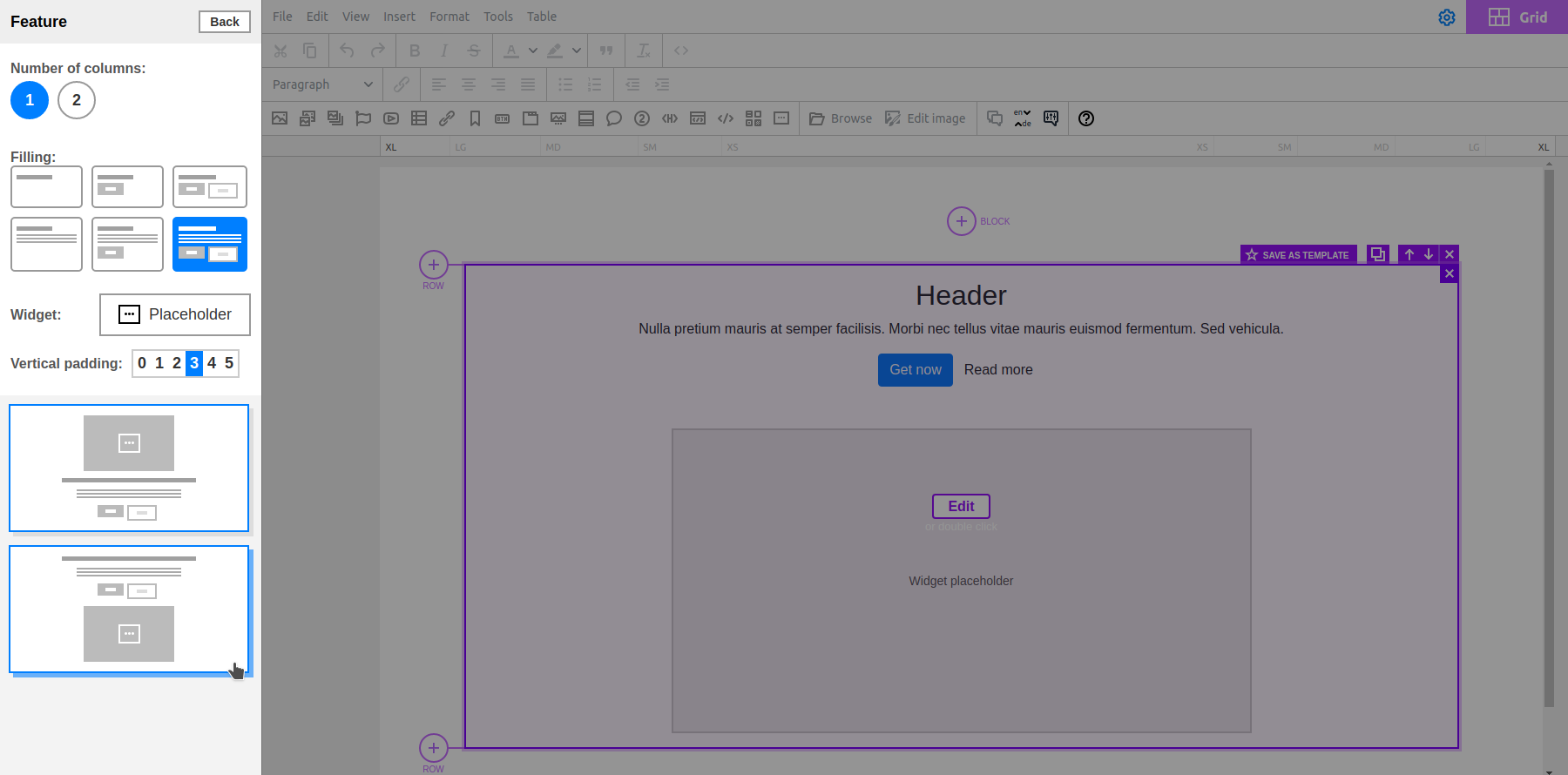Insert a comment bubble widget
The image size is (1568, 775).
coord(614,118)
